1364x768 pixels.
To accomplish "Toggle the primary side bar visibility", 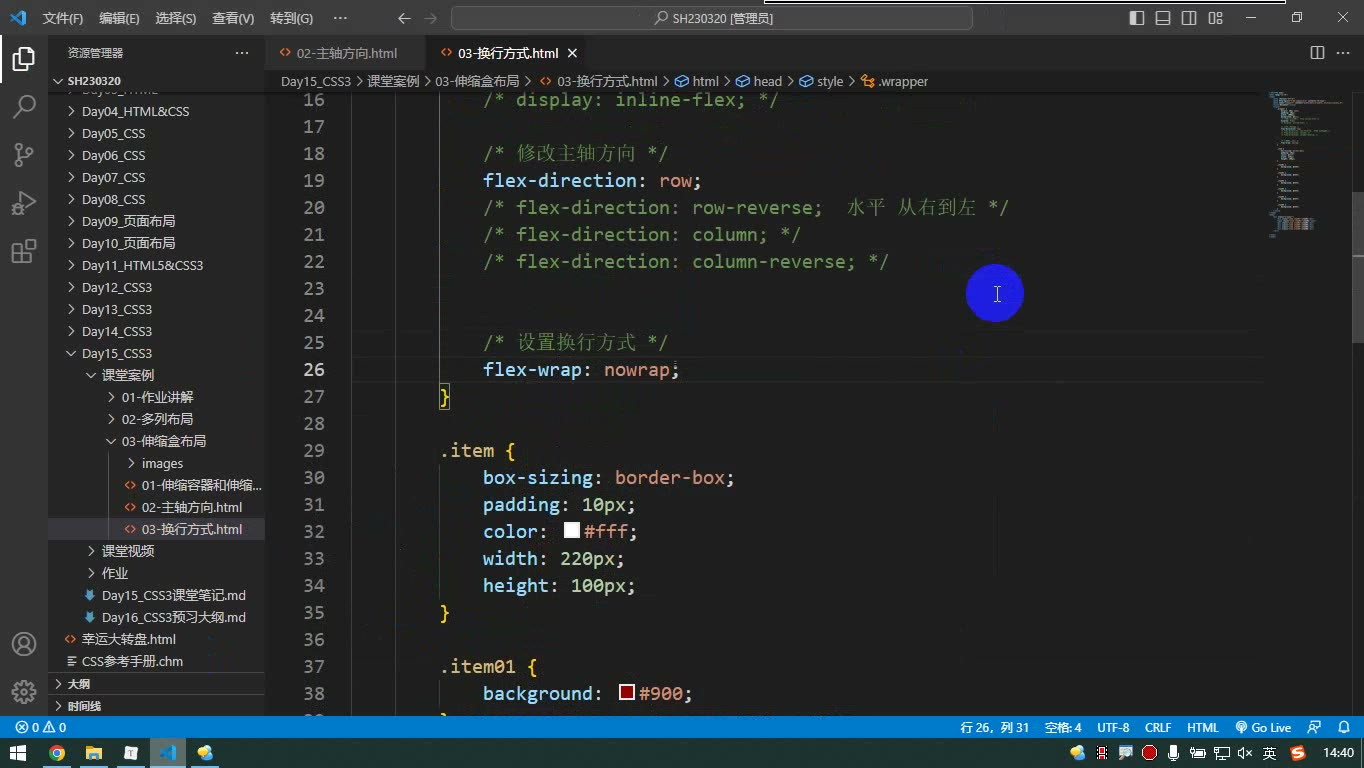I will [1137, 18].
